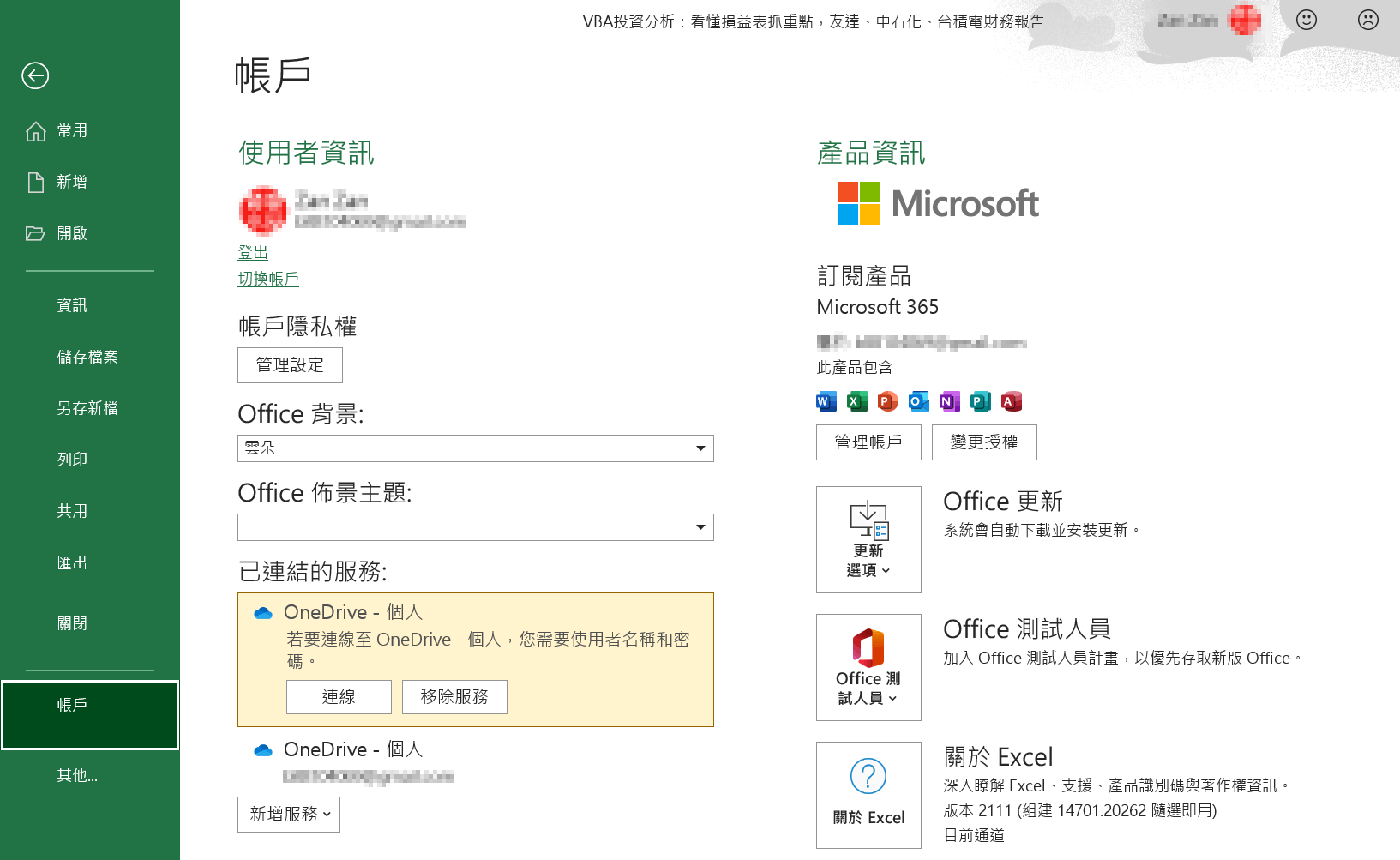Click the 關於 Excel button
The width and height of the screenshot is (1400, 860).
[868, 795]
